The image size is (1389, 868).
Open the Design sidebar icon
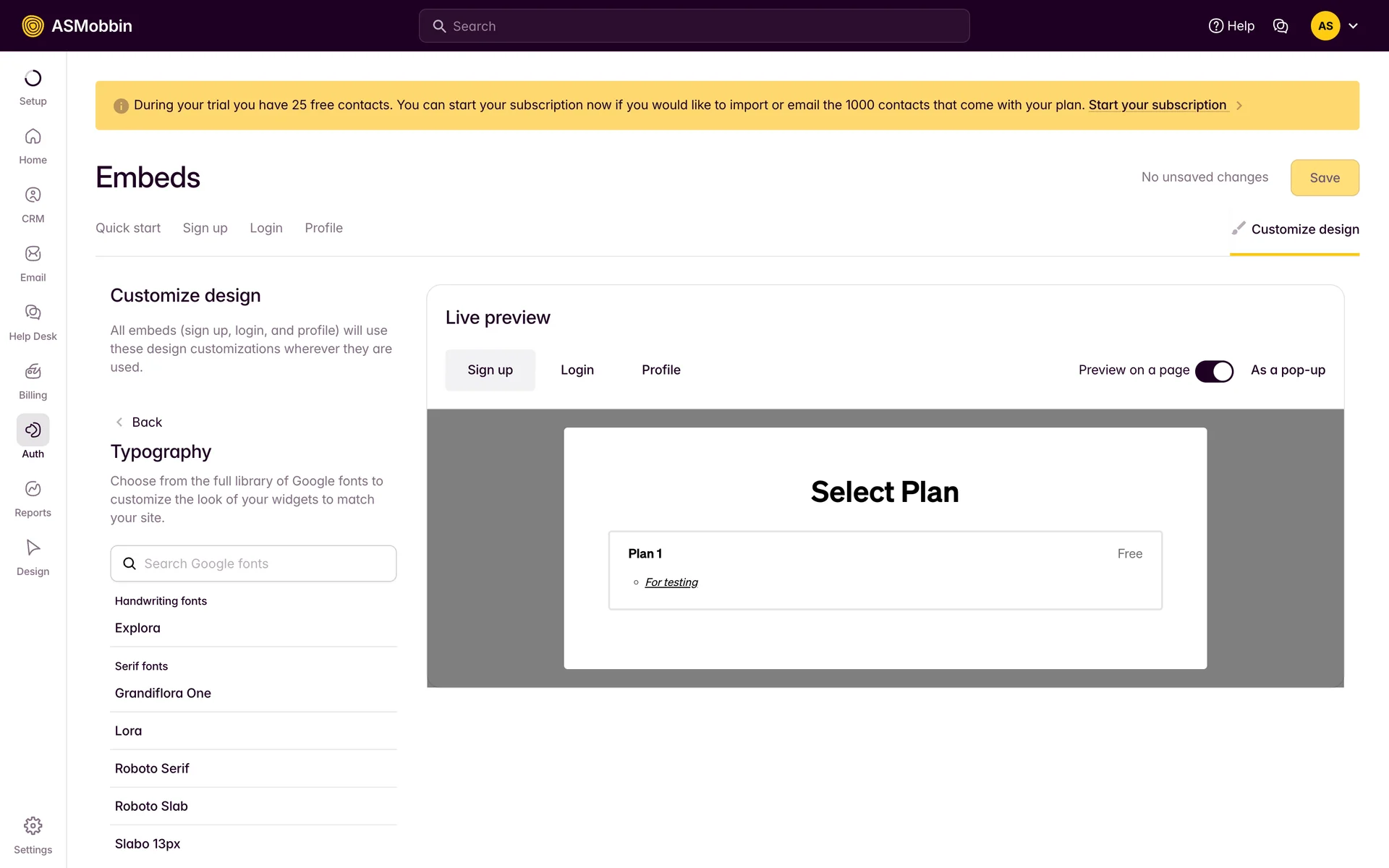pyautogui.click(x=33, y=548)
